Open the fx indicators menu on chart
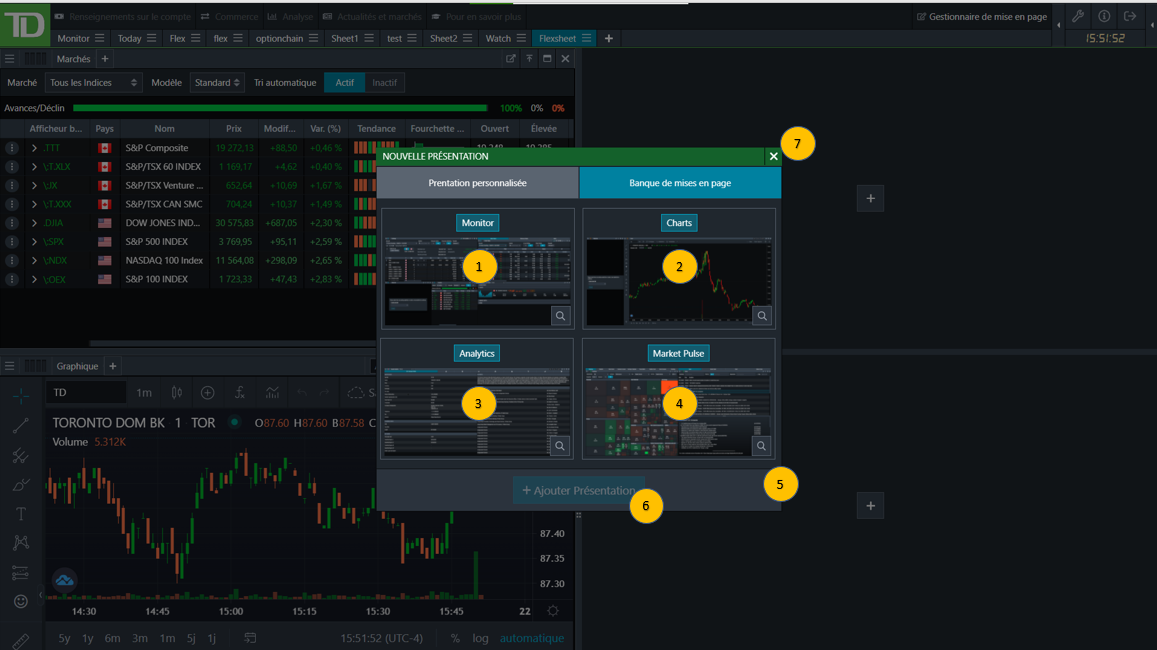Screen dimensions: 1157x650 [240, 393]
